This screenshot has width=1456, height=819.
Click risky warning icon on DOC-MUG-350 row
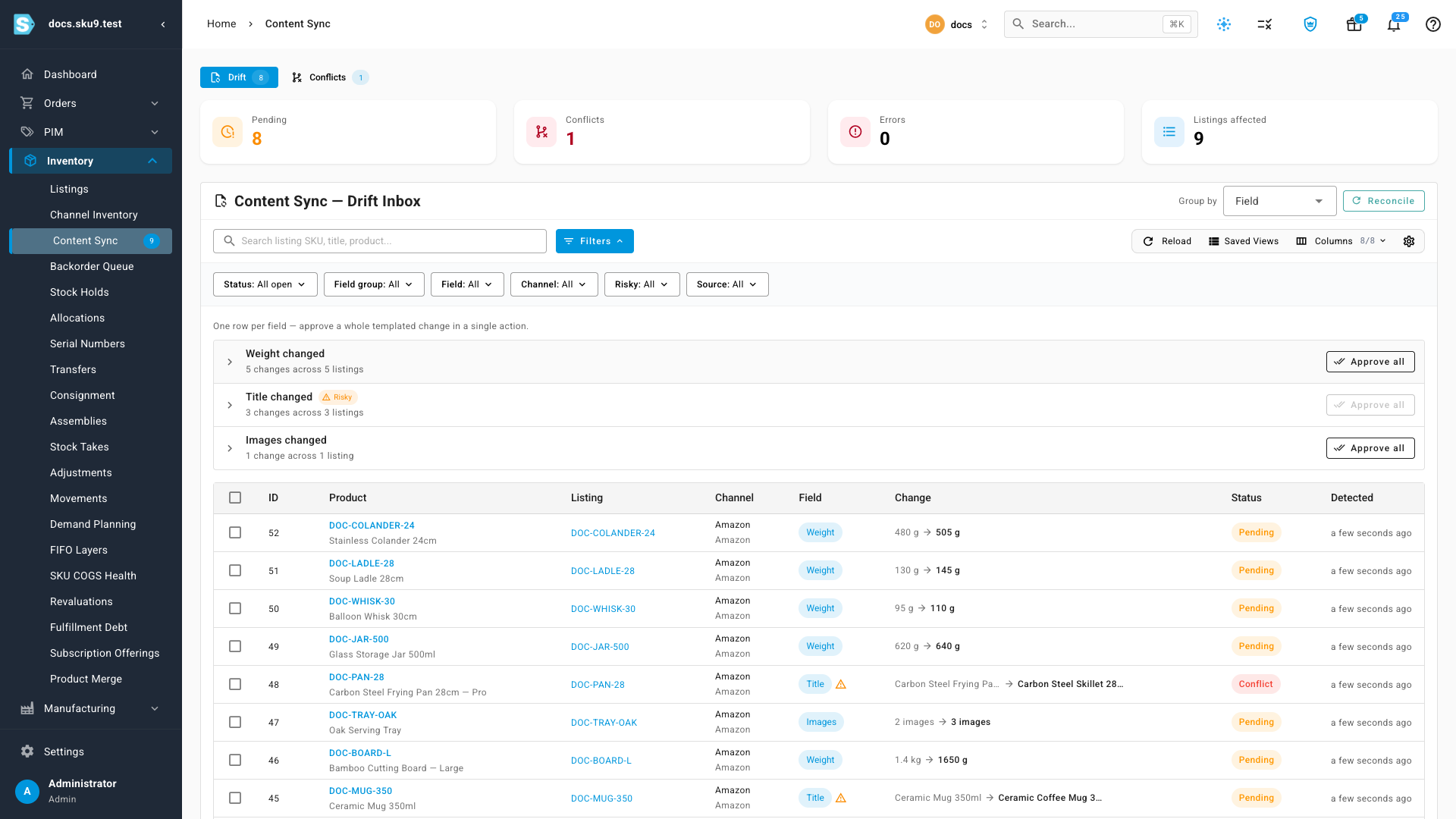(x=841, y=798)
